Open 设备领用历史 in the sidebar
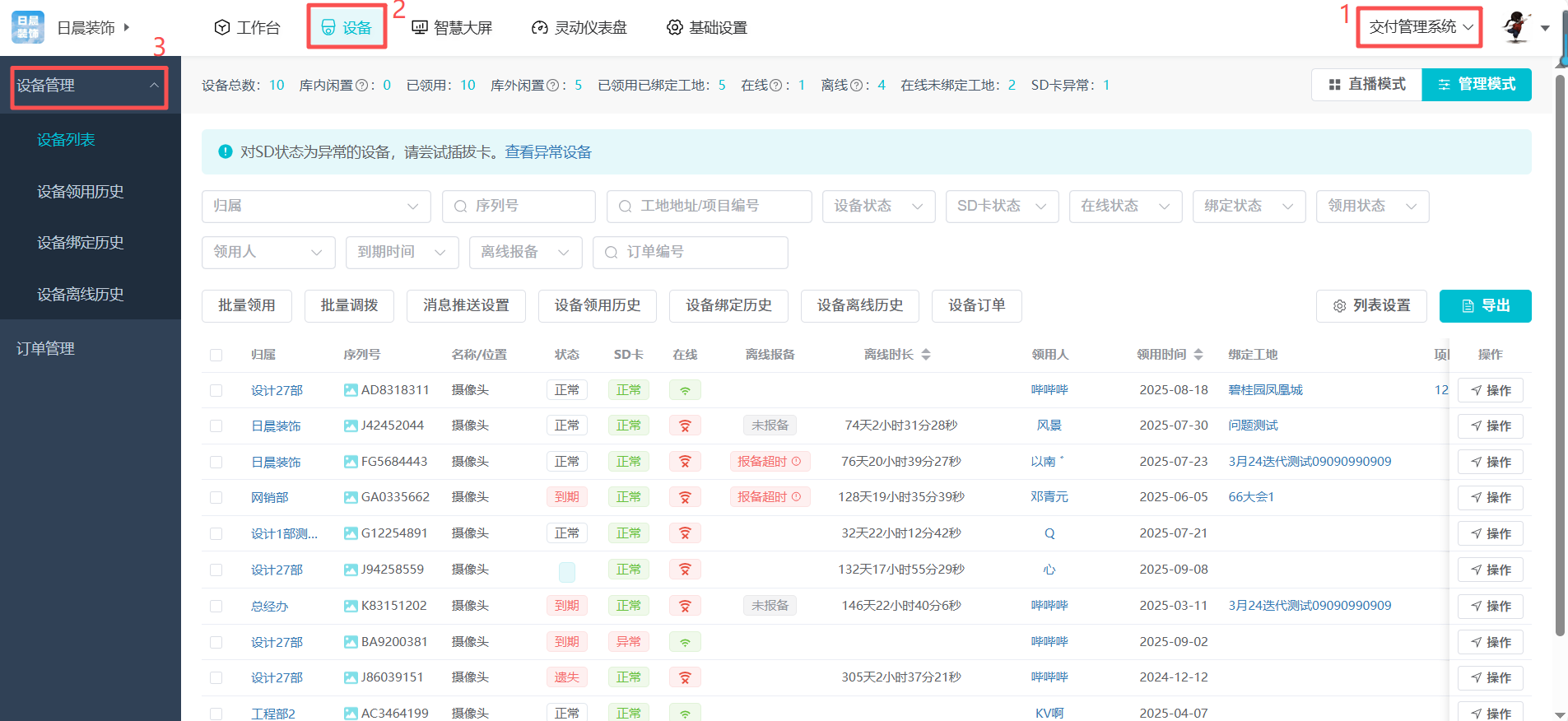 pyautogui.click(x=81, y=192)
